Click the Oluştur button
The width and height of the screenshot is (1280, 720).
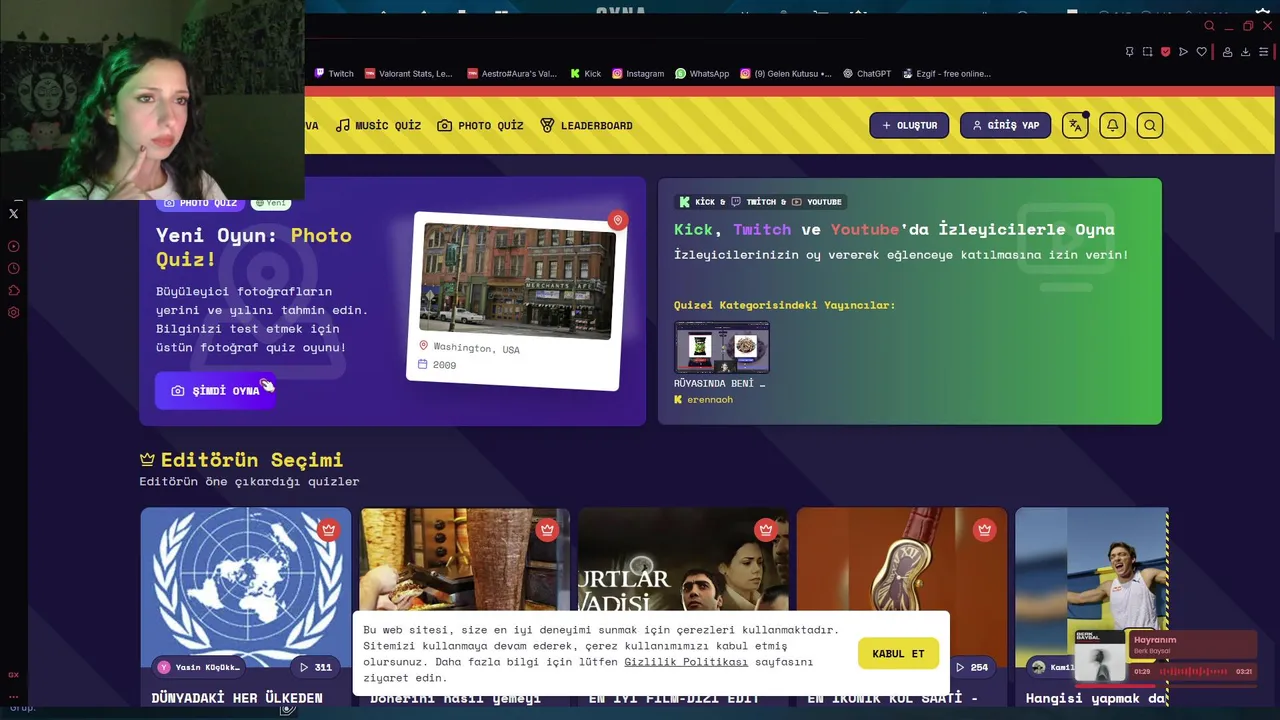909,125
